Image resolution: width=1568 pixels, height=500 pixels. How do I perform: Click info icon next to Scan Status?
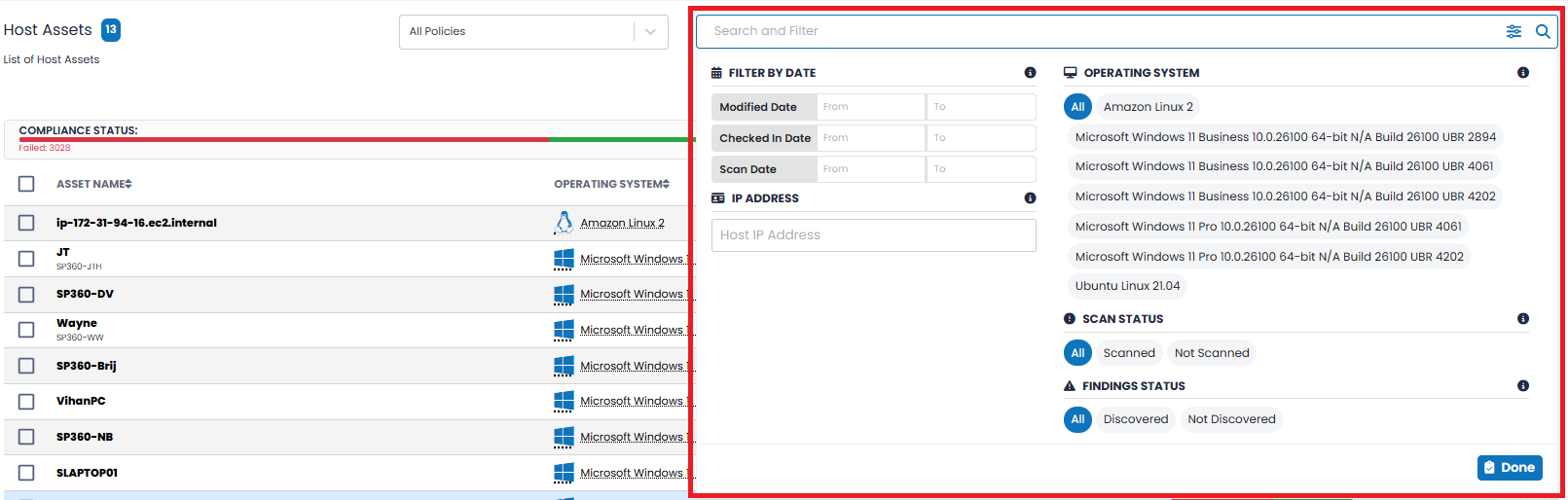(x=1523, y=319)
